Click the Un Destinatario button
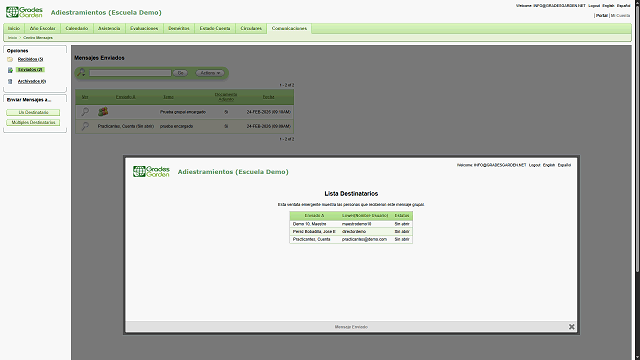The height and width of the screenshot is (360, 640). tap(33, 112)
